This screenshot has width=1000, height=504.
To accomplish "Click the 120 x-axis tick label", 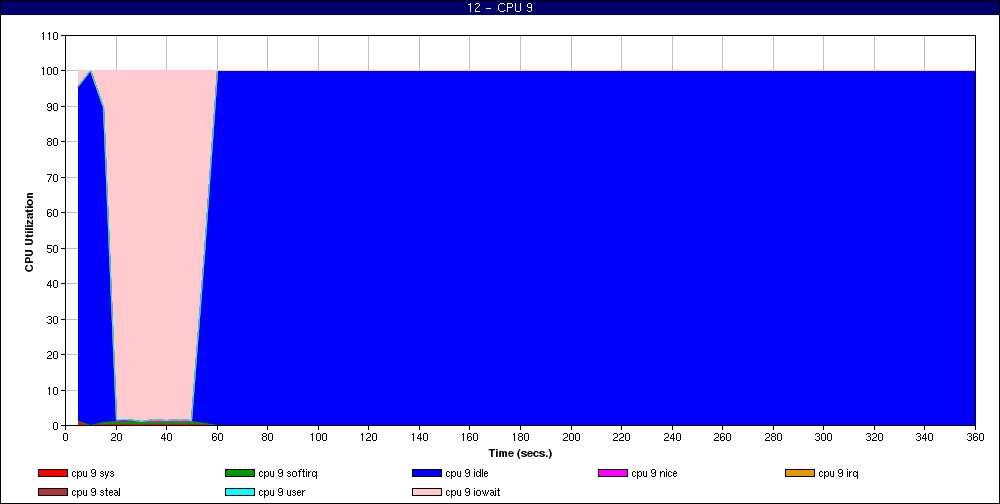I will (369, 438).
